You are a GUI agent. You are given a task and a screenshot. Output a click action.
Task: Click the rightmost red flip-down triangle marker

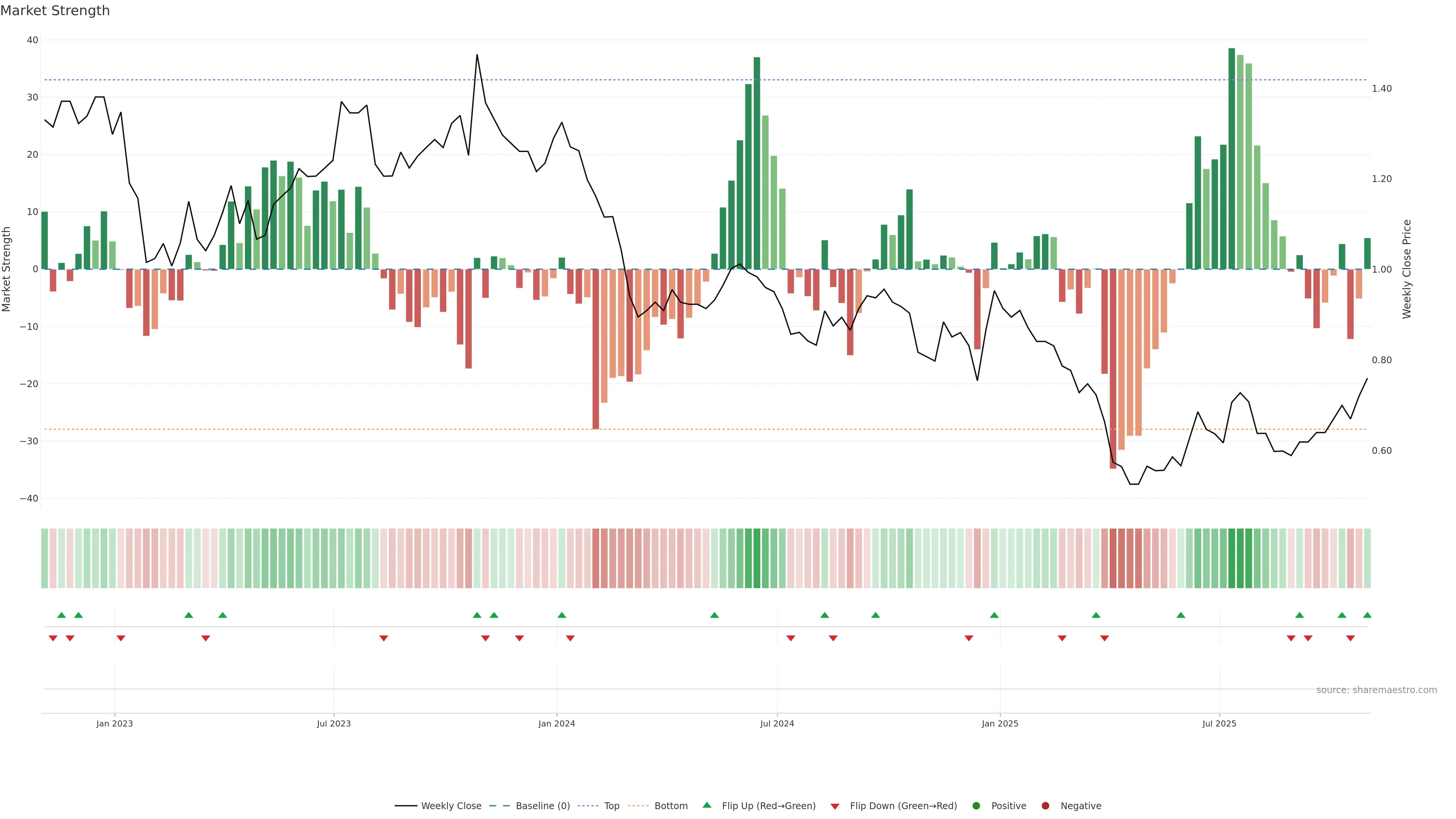(x=1350, y=638)
